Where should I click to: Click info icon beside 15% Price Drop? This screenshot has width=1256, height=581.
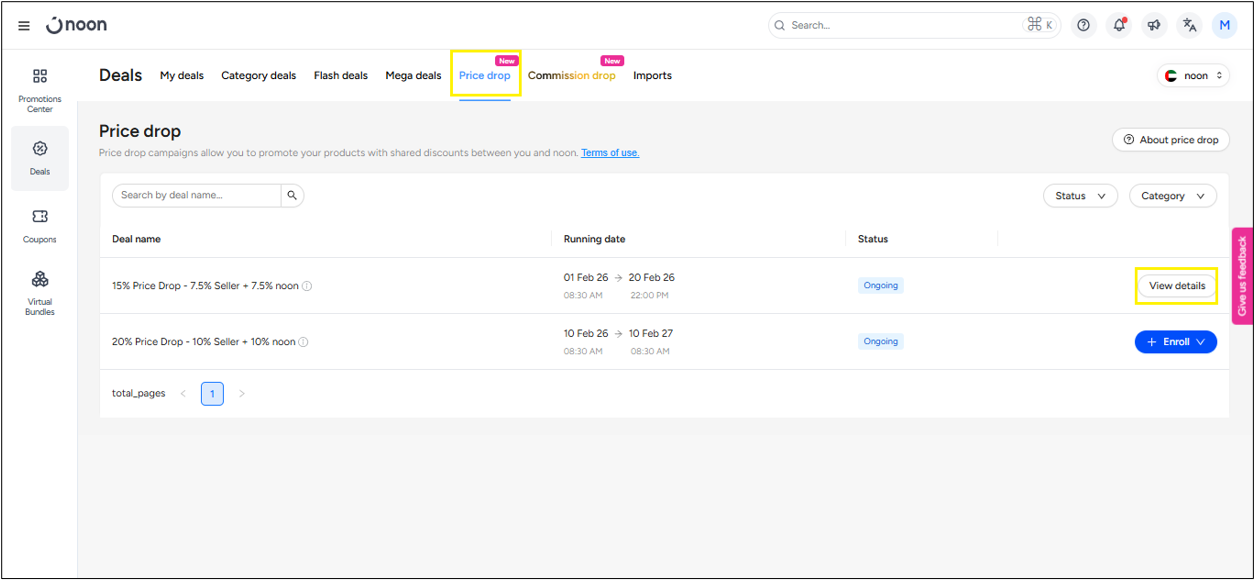[x=307, y=286]
